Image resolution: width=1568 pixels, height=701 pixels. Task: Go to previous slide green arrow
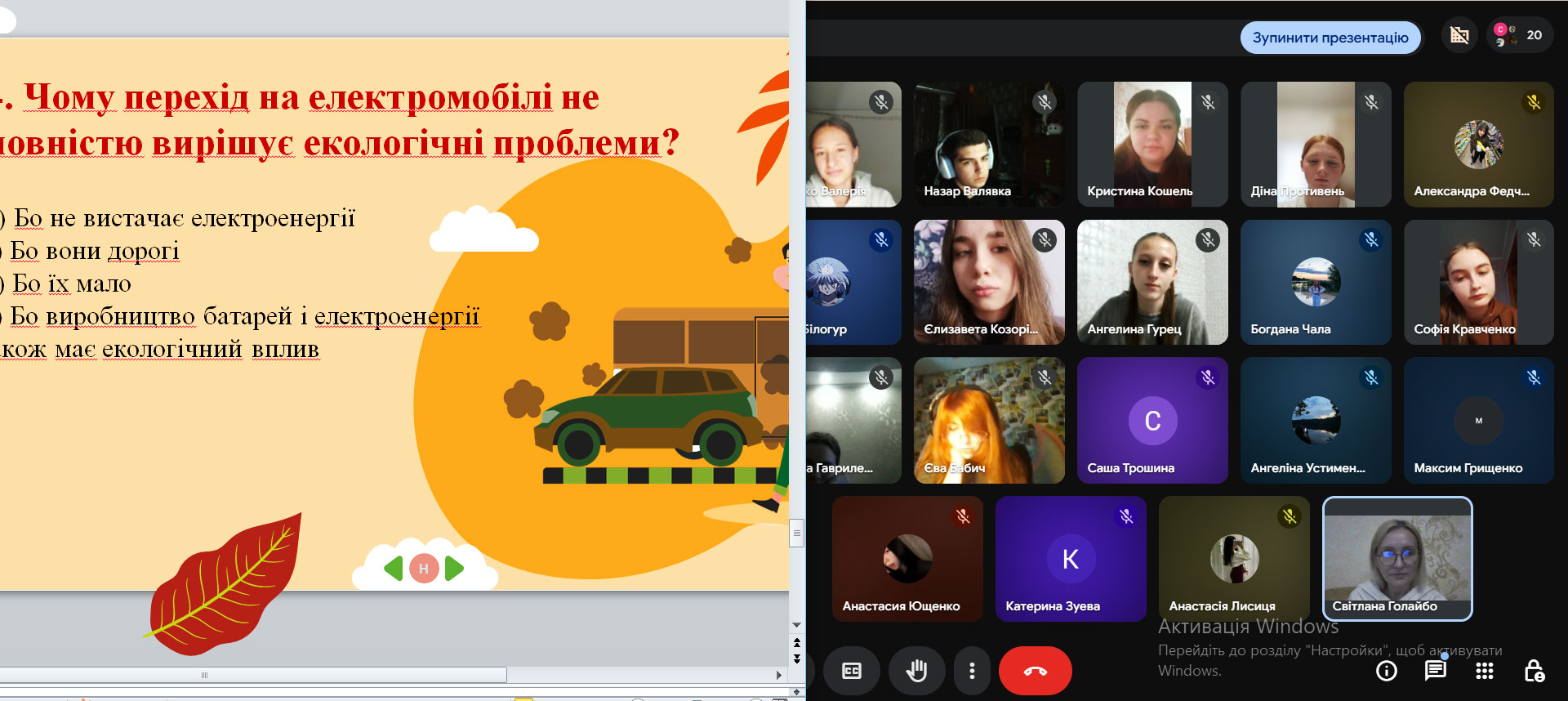[x=394, y=568]
